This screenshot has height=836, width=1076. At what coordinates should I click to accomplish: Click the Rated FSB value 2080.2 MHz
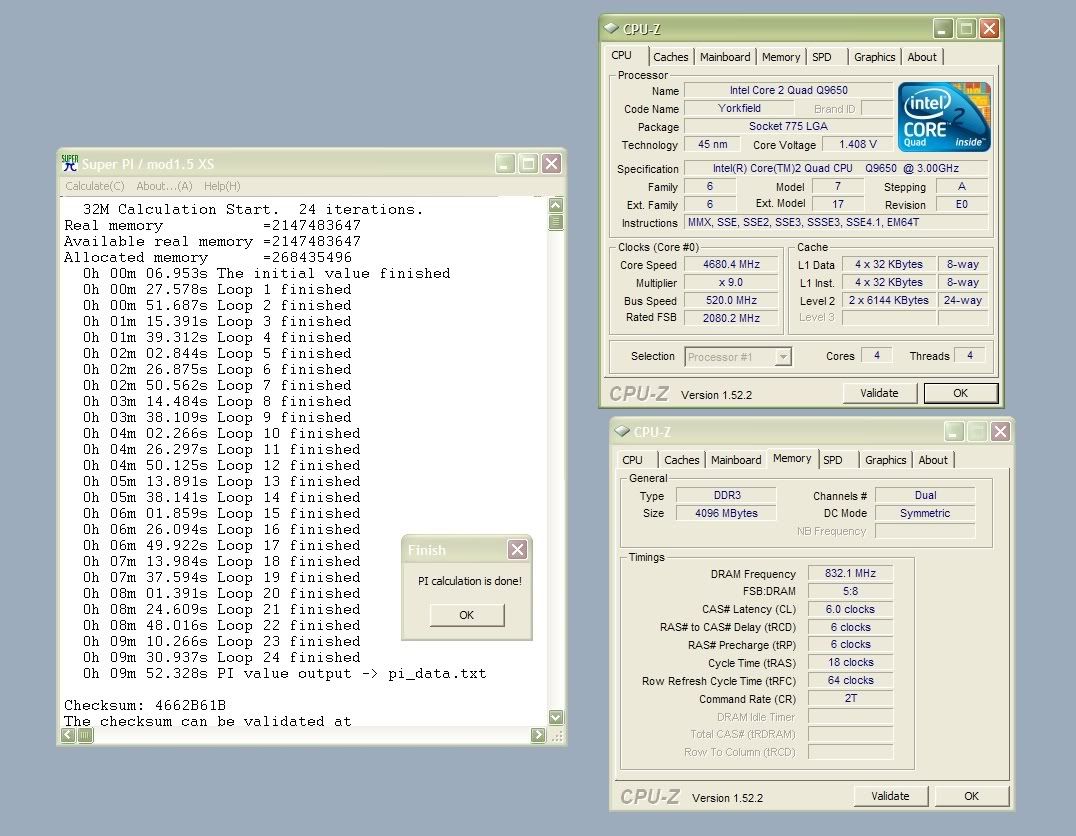pos(732,318)
